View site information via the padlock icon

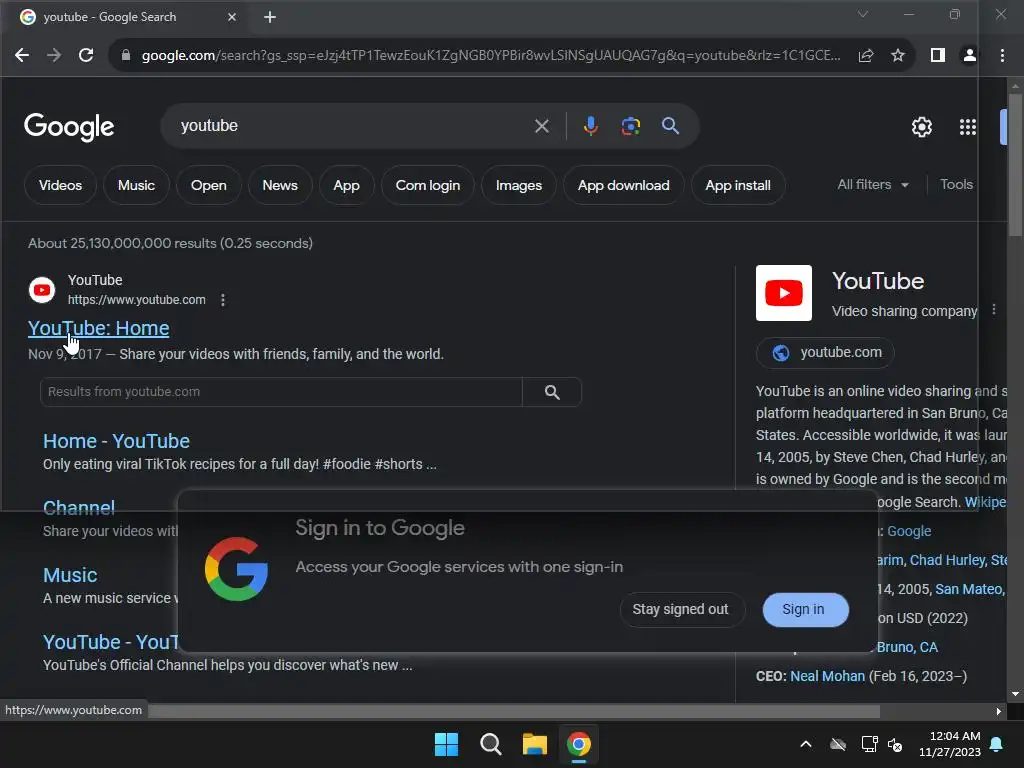point(126,56)
